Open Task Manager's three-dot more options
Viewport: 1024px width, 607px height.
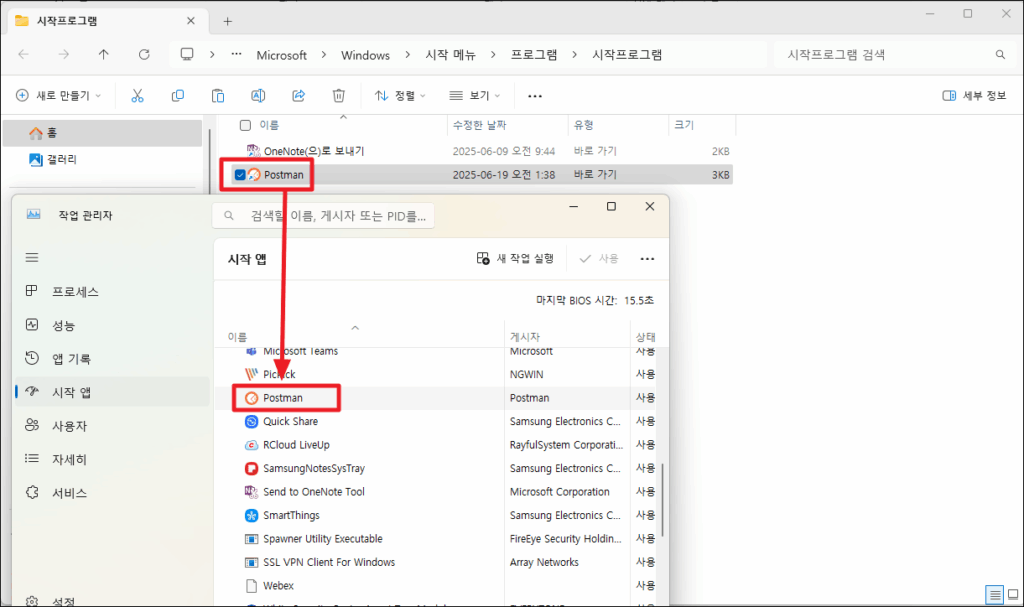click(647, 259)
